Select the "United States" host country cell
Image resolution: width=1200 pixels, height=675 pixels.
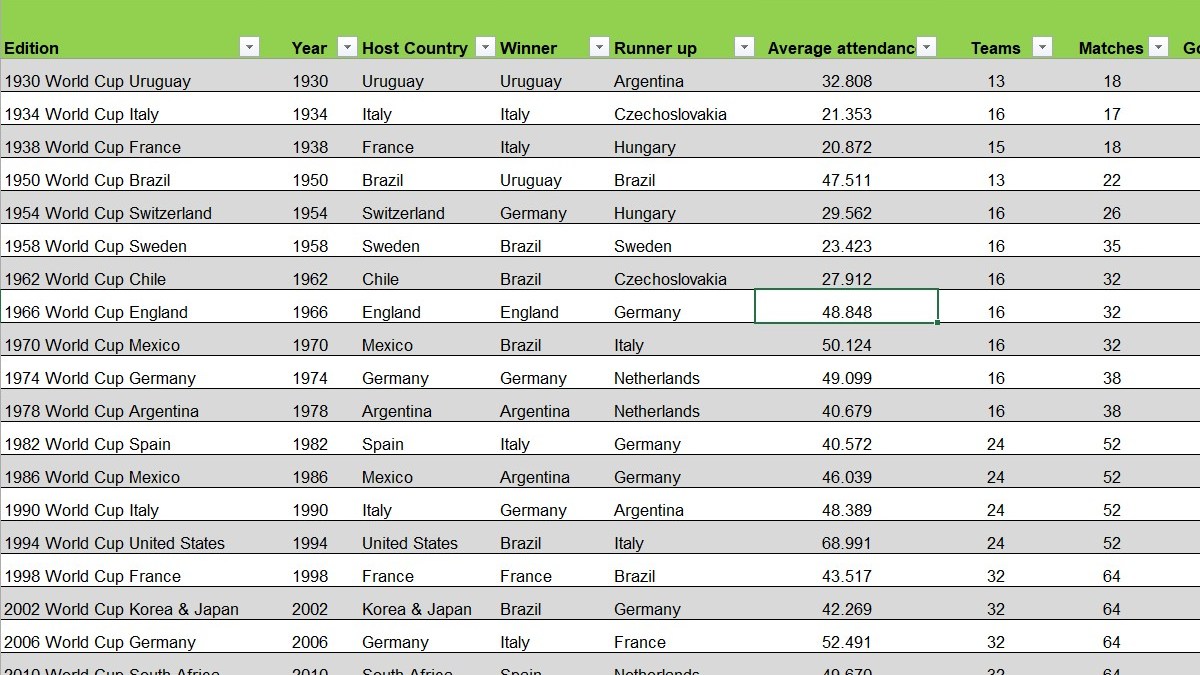click(410, 543)
